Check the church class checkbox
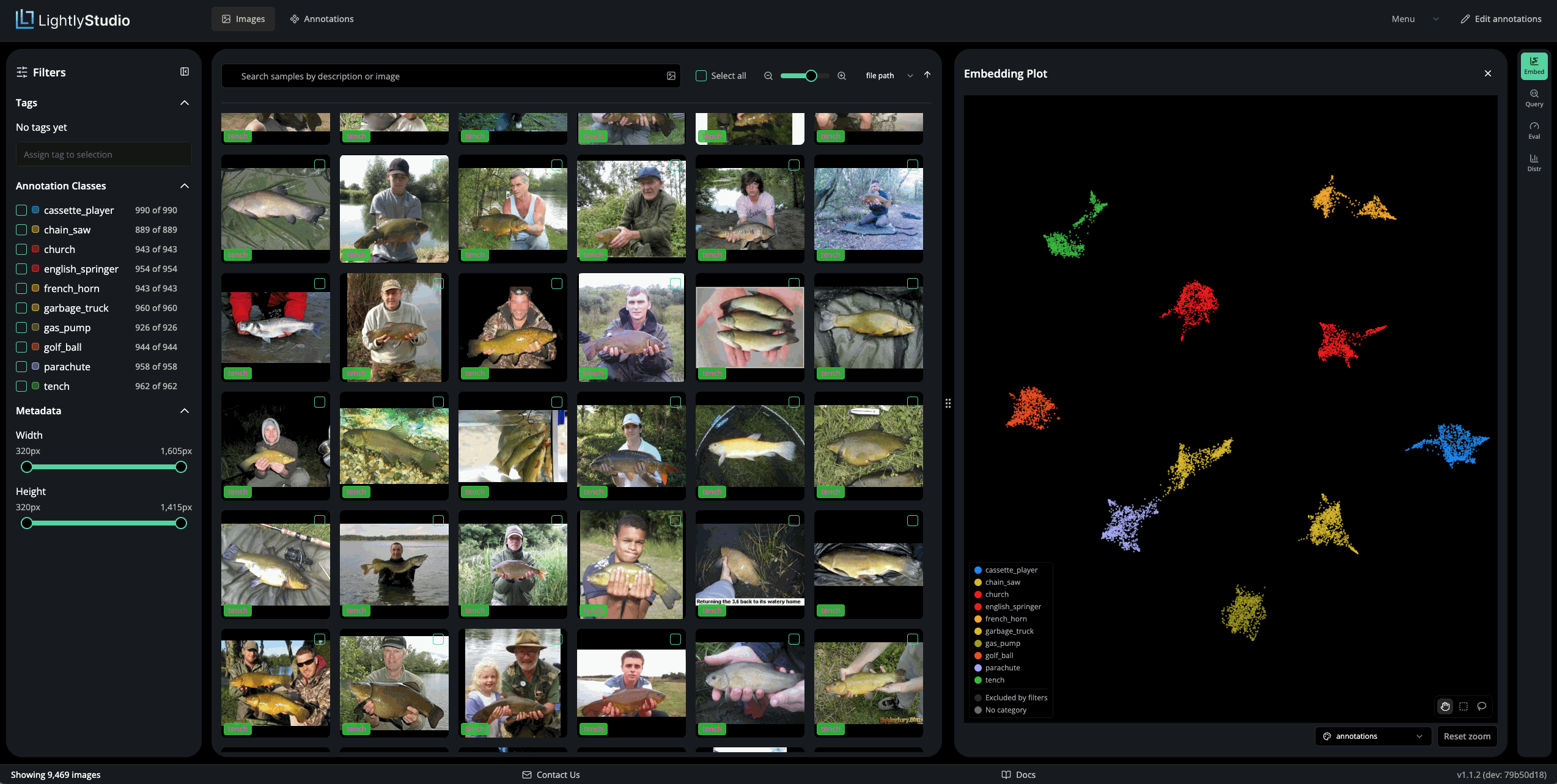Viewport: 1557px width, 784px height. [21, 249]
